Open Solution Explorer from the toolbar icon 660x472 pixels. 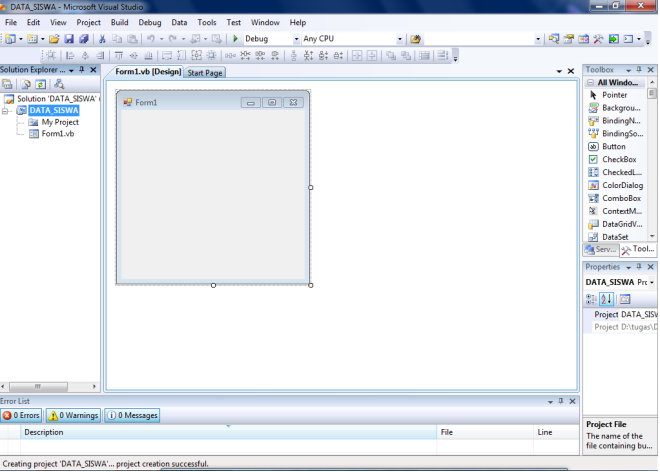(554, 39)
